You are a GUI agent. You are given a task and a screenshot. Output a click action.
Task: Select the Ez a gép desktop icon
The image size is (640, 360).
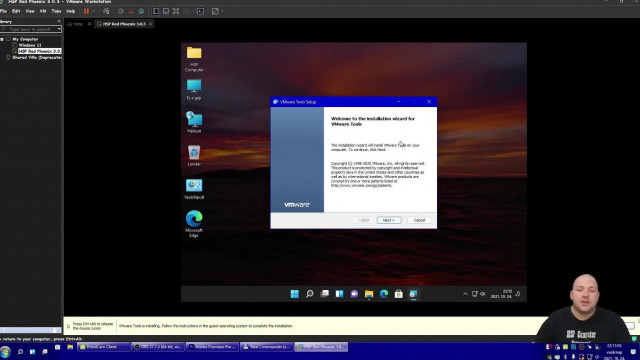pyautogui.click(x=194, y=90)
